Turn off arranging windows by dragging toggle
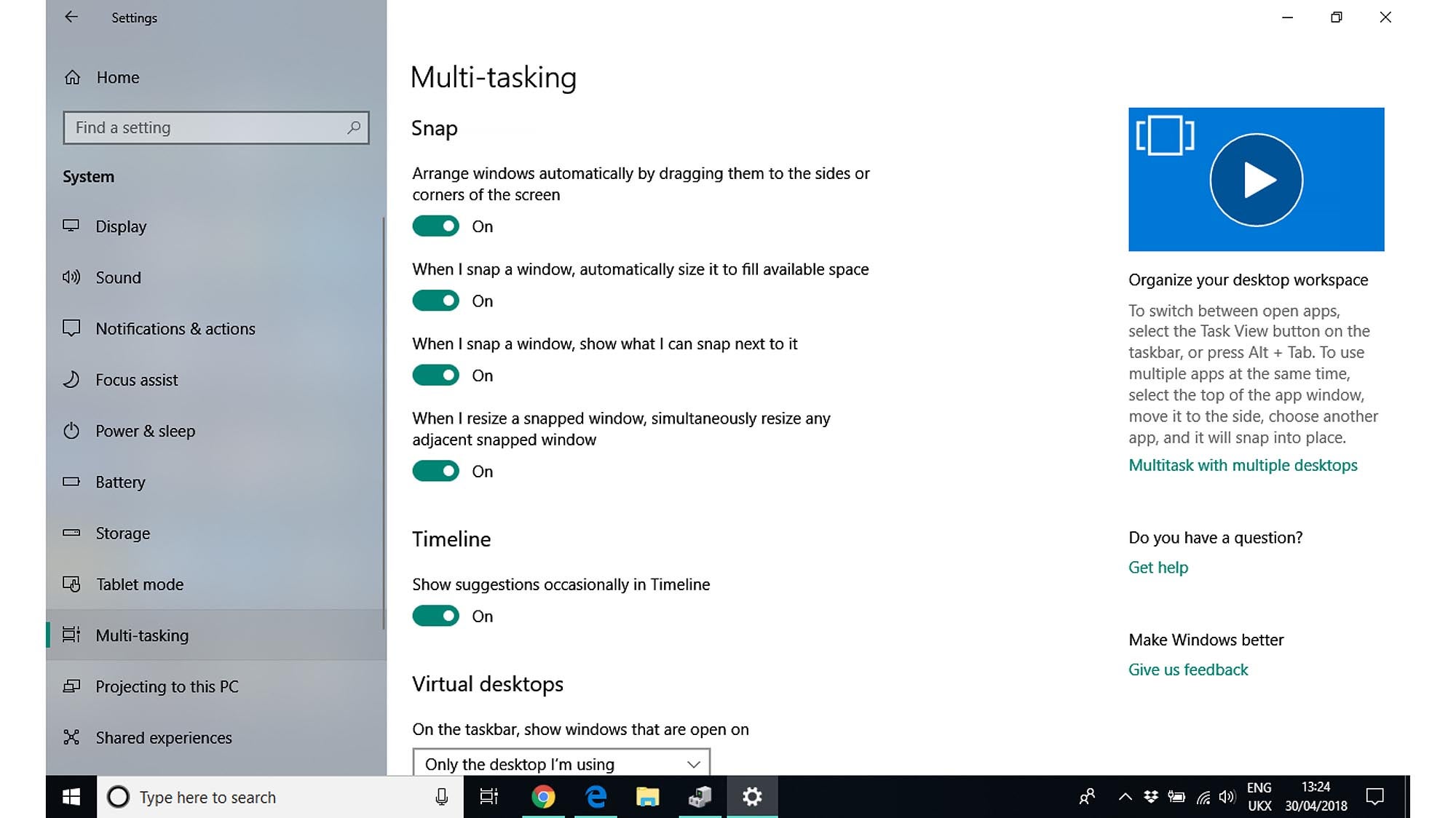The width and height of the screenshot is (1456, 818). pos(435,226)
